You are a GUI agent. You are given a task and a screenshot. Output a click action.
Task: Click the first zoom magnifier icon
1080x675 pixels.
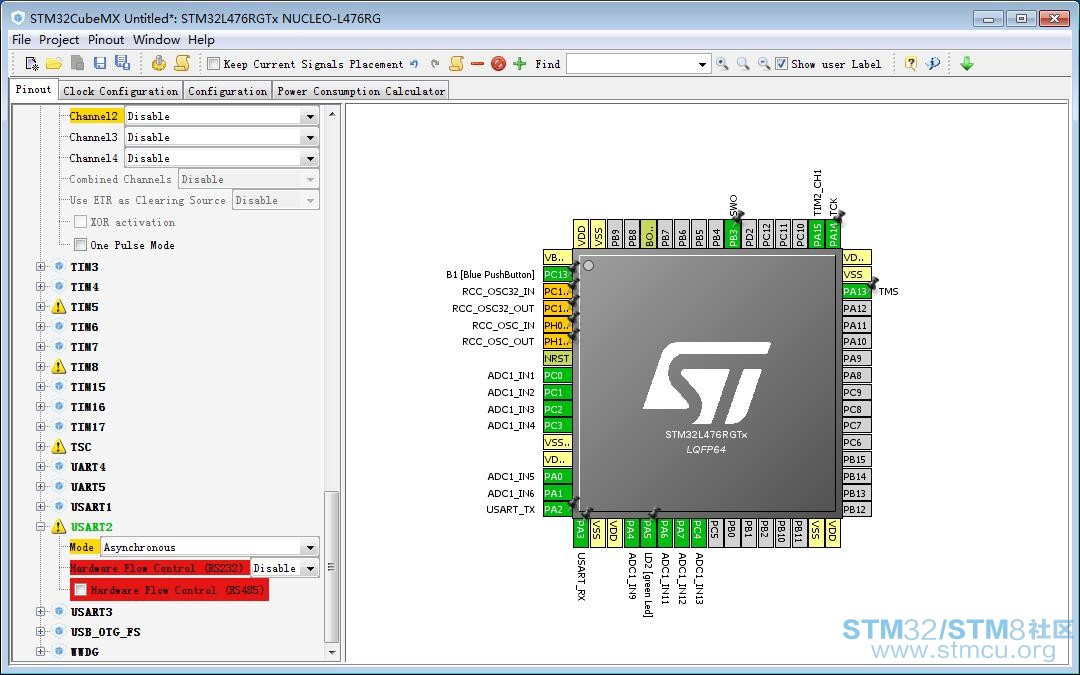(722, 64)
